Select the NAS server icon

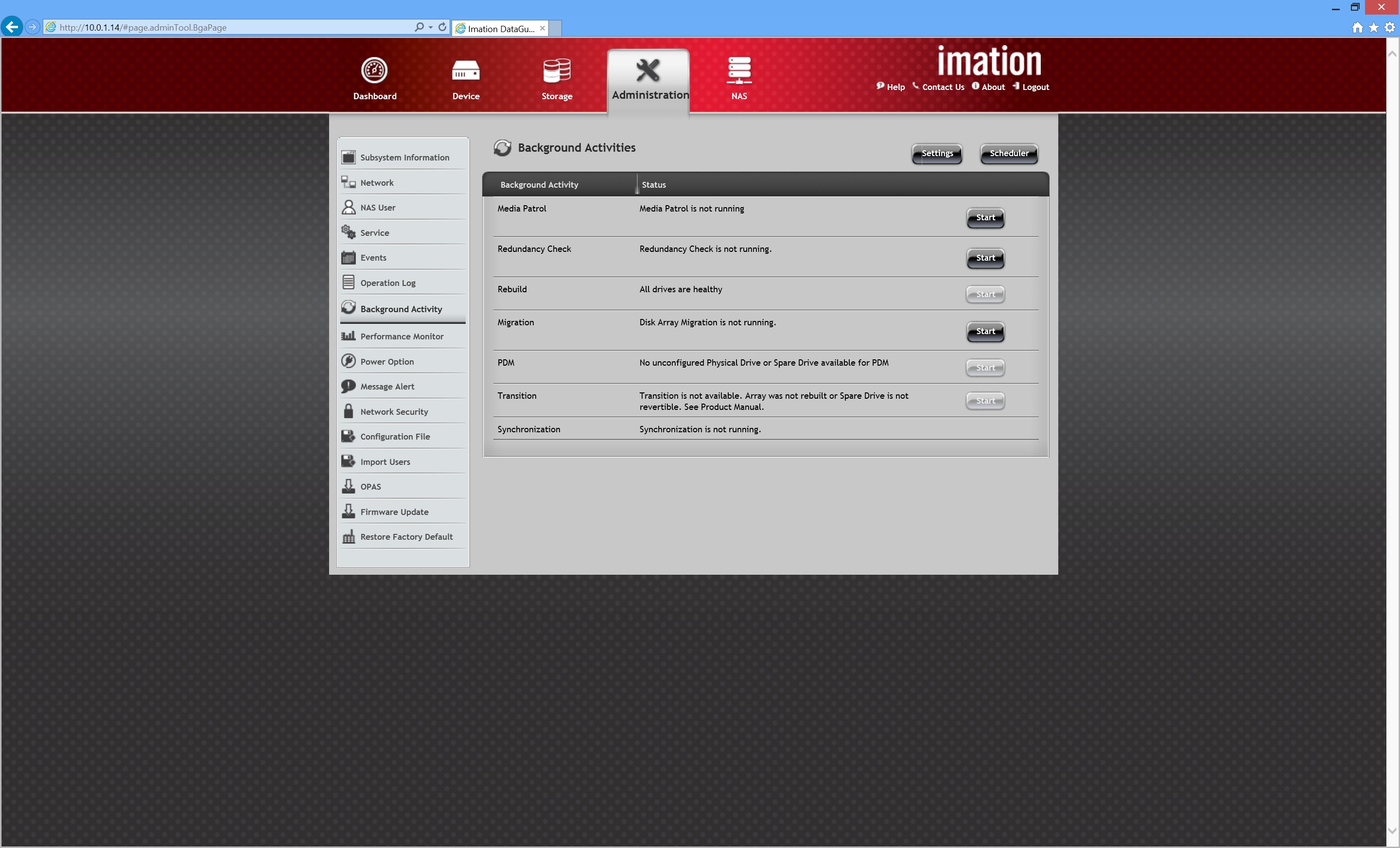coord(738,71)
